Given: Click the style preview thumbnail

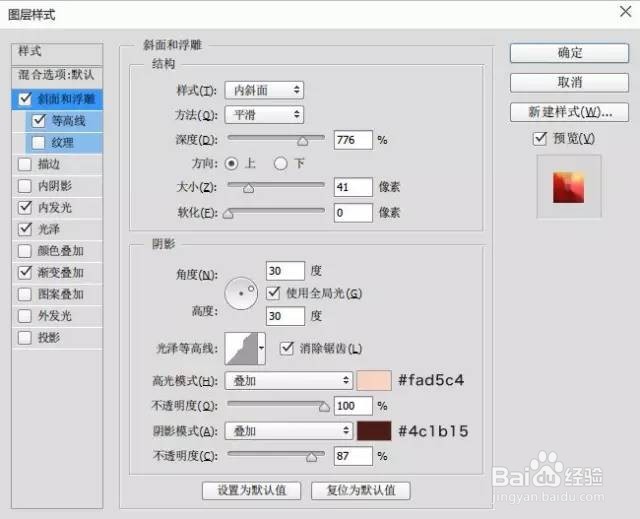Looking at the screenshot, I should point(569,187).
